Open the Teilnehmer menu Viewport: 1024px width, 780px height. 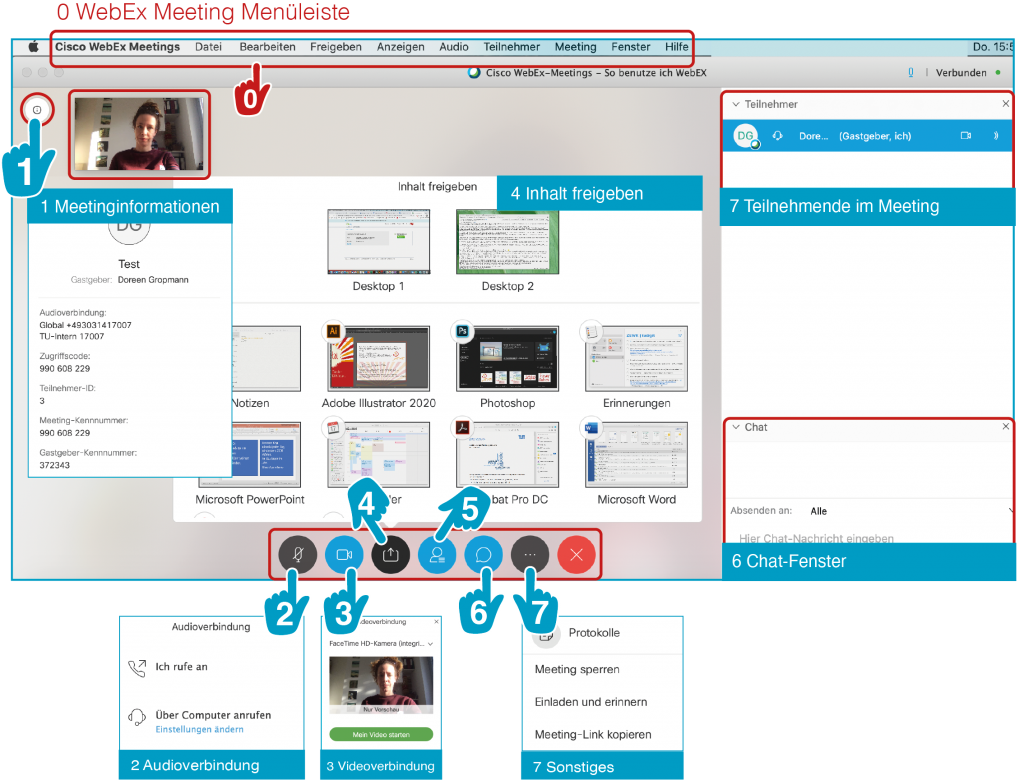point(511,46)
